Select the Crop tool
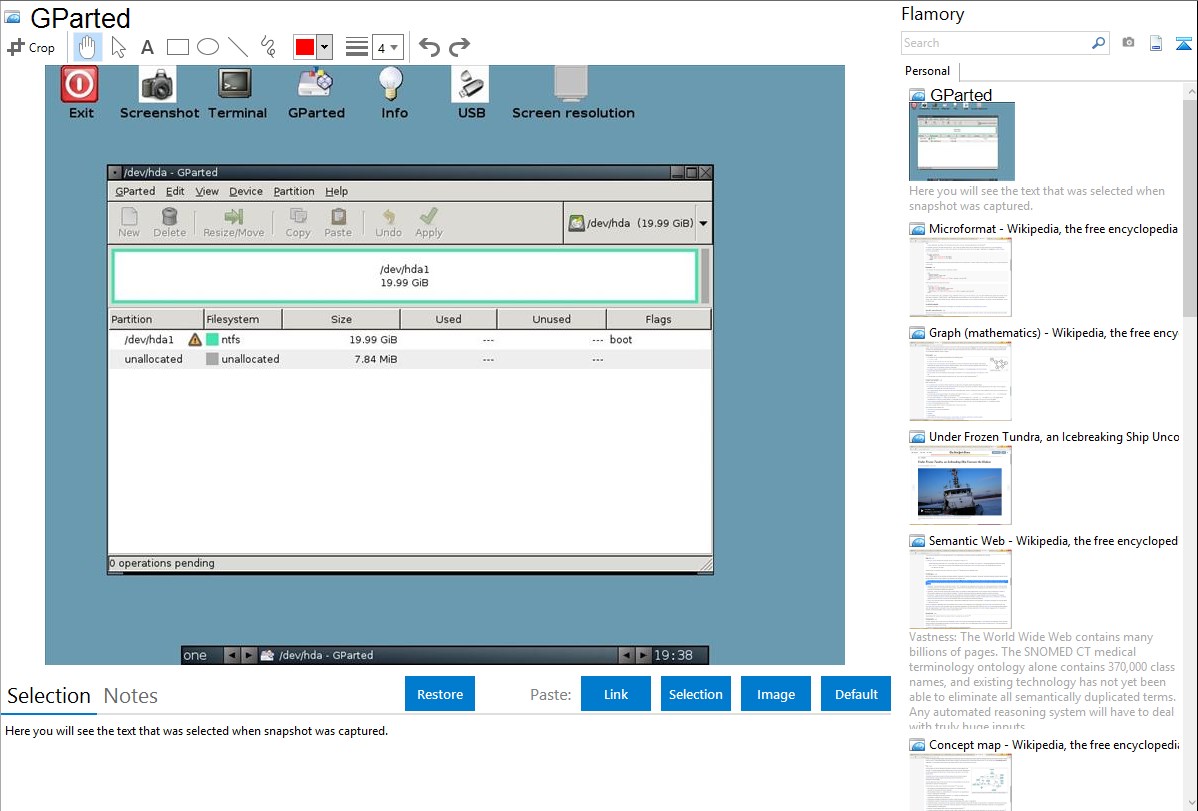The image size is (1198, 811). pyautogui.click(x=31, y=47)
